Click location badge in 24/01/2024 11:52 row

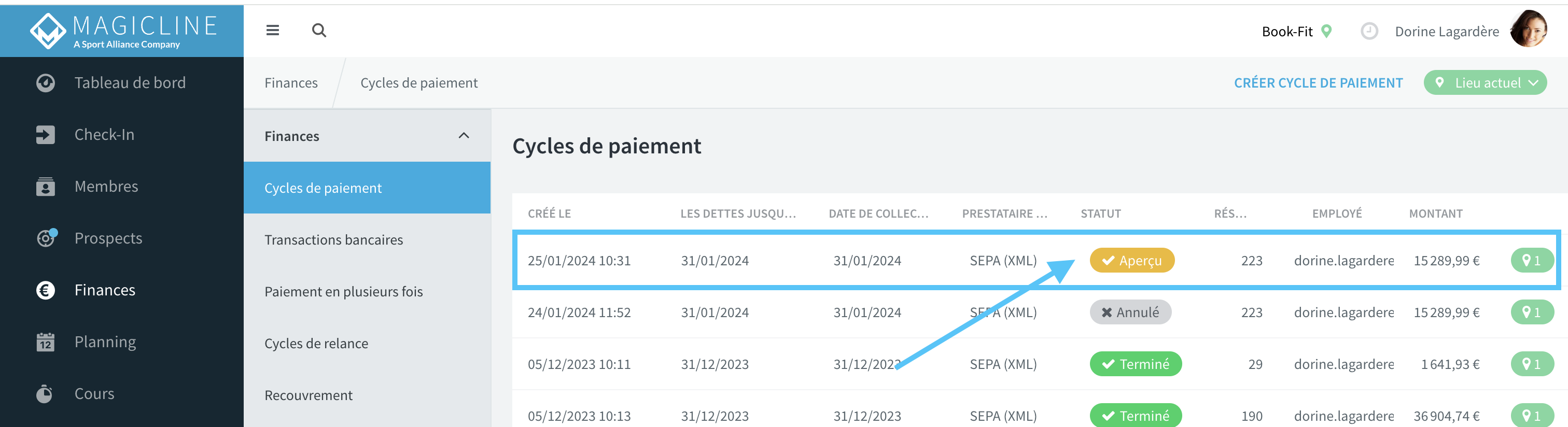click(1532, 312)
